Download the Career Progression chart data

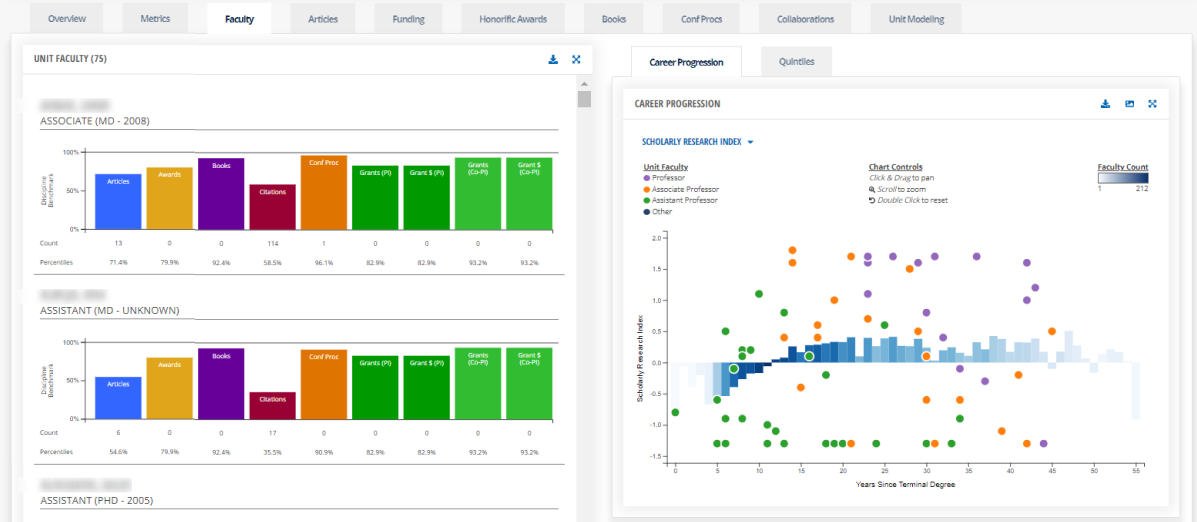[1105, 104]
